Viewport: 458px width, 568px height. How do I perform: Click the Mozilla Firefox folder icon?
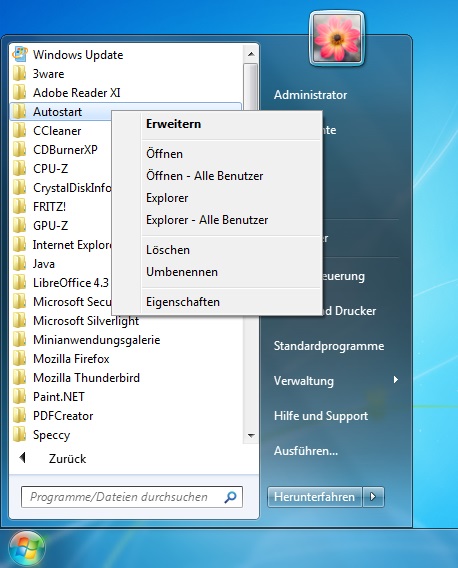pos(19,358)
